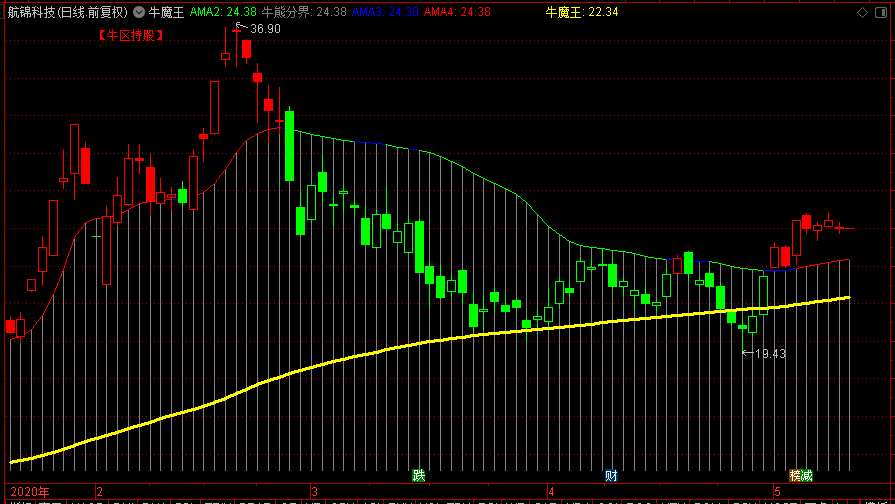Select the 36.90 high price label
The width and height of the screenshot is (895, 504).
(265, 29)
